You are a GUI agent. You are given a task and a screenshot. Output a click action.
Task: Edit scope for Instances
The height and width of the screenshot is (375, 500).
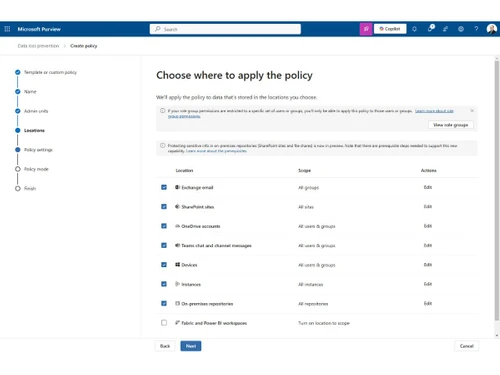(x=428, y=284)
